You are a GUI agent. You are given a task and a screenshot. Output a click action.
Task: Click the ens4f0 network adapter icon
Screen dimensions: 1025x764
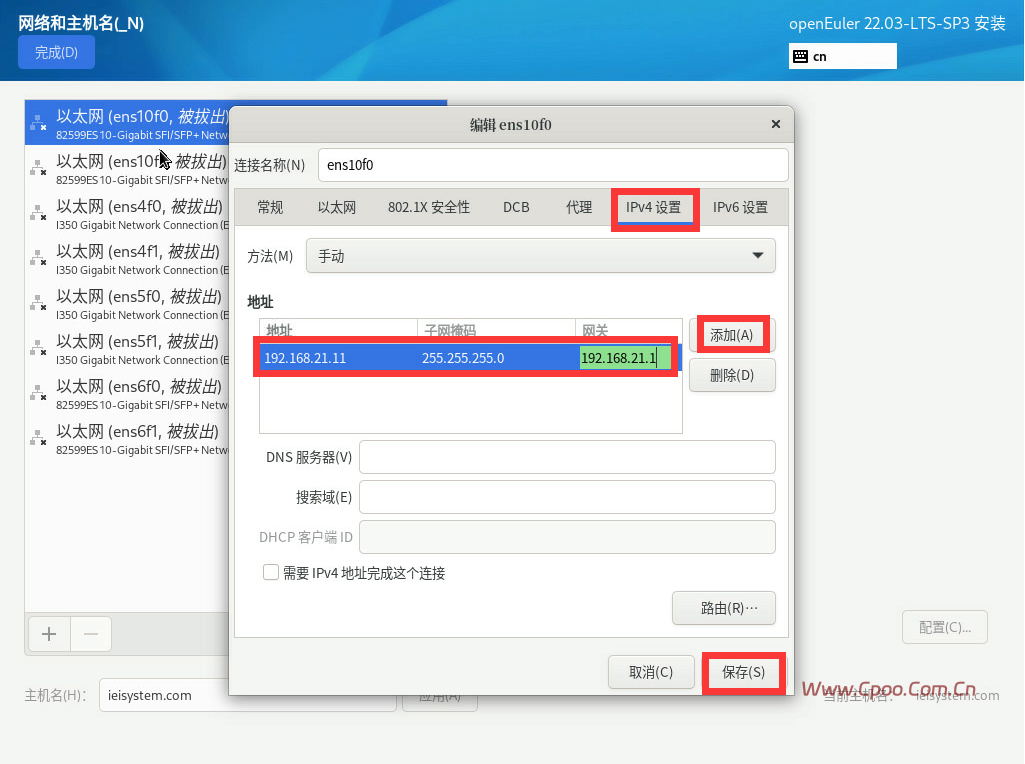coord(39,213)
